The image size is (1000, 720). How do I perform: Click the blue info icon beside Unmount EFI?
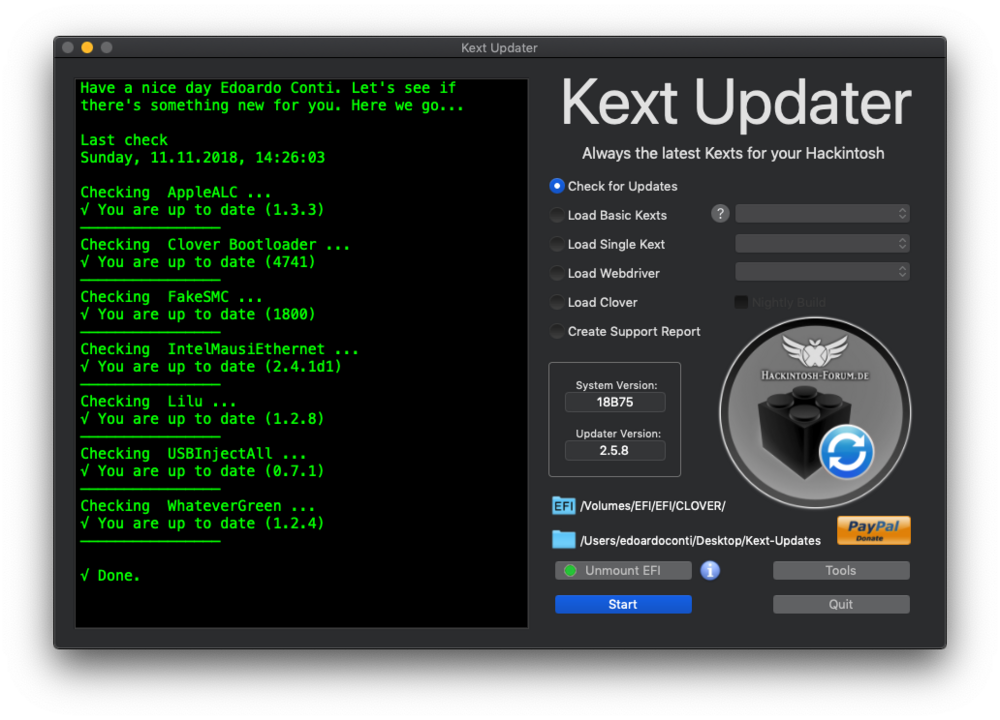(710, 570)
